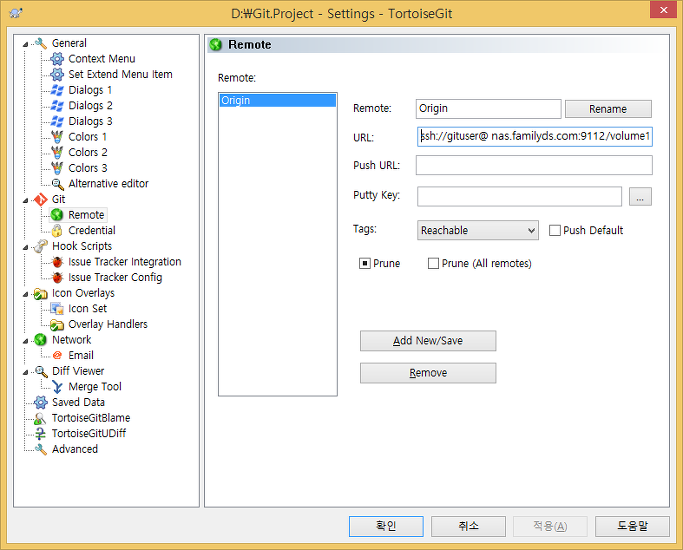Open Dialogs 2 settings page
This screenshot has height=550, width=683.
tap(91, 105)
